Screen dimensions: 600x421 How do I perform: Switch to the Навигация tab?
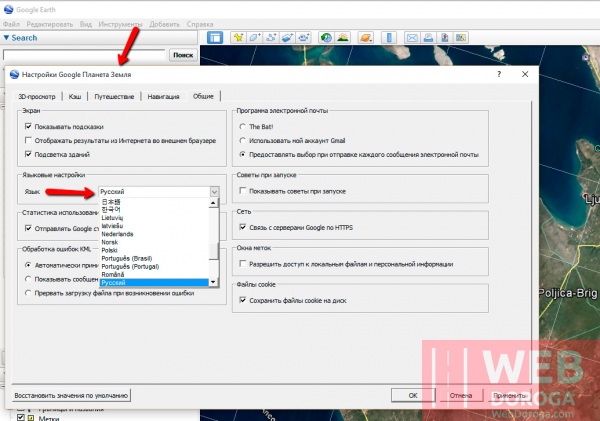click(x=163, y=96)
